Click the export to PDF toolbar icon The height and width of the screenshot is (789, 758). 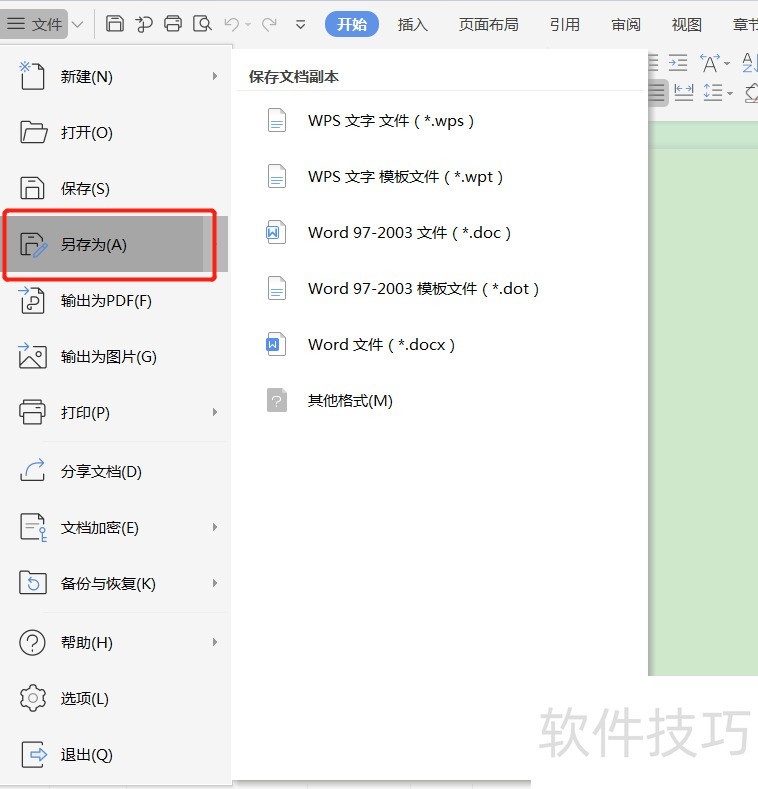pos(144,24)
